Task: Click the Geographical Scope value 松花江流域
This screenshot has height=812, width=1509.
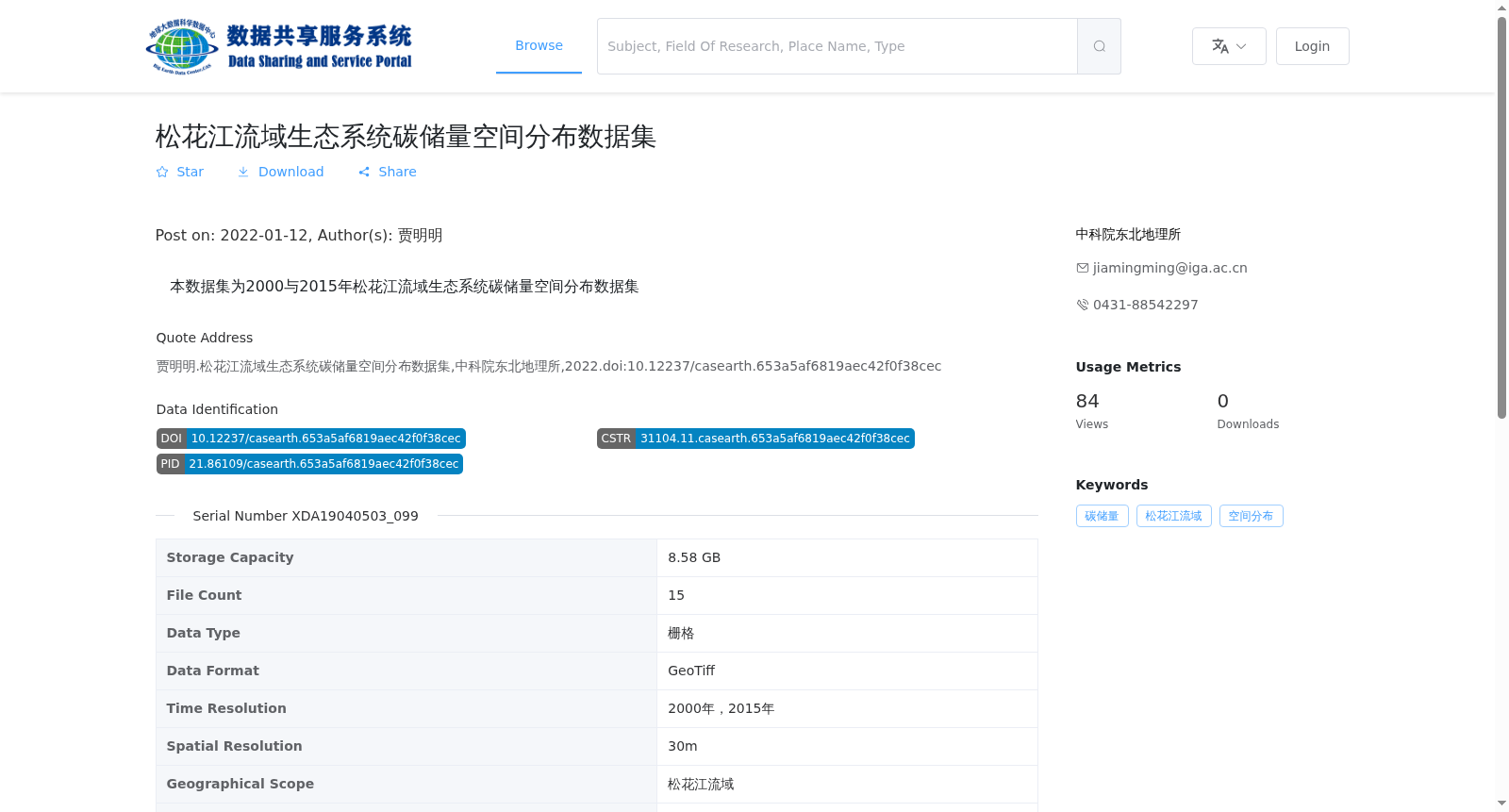Action: (701, 784)
